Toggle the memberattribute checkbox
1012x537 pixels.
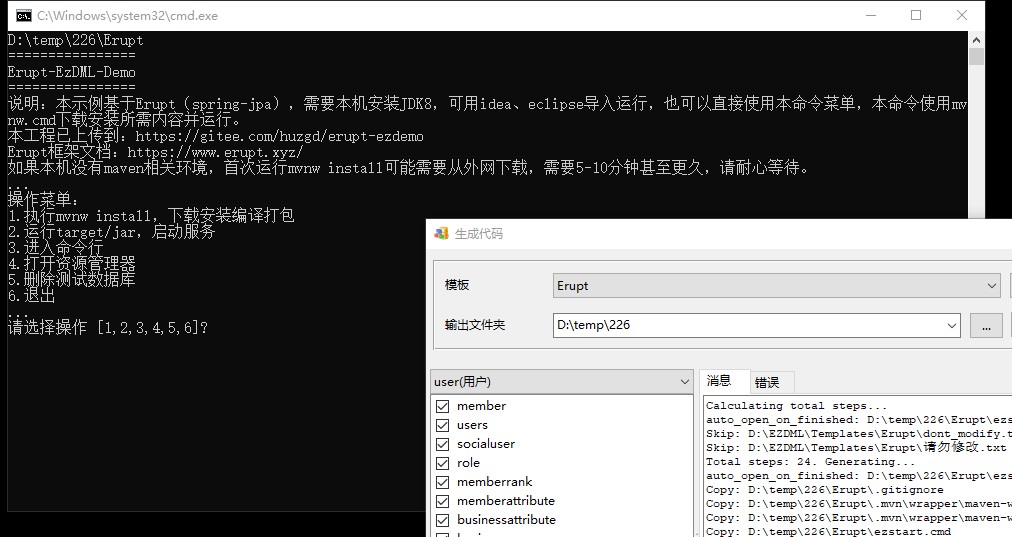[x=442, y=501]
